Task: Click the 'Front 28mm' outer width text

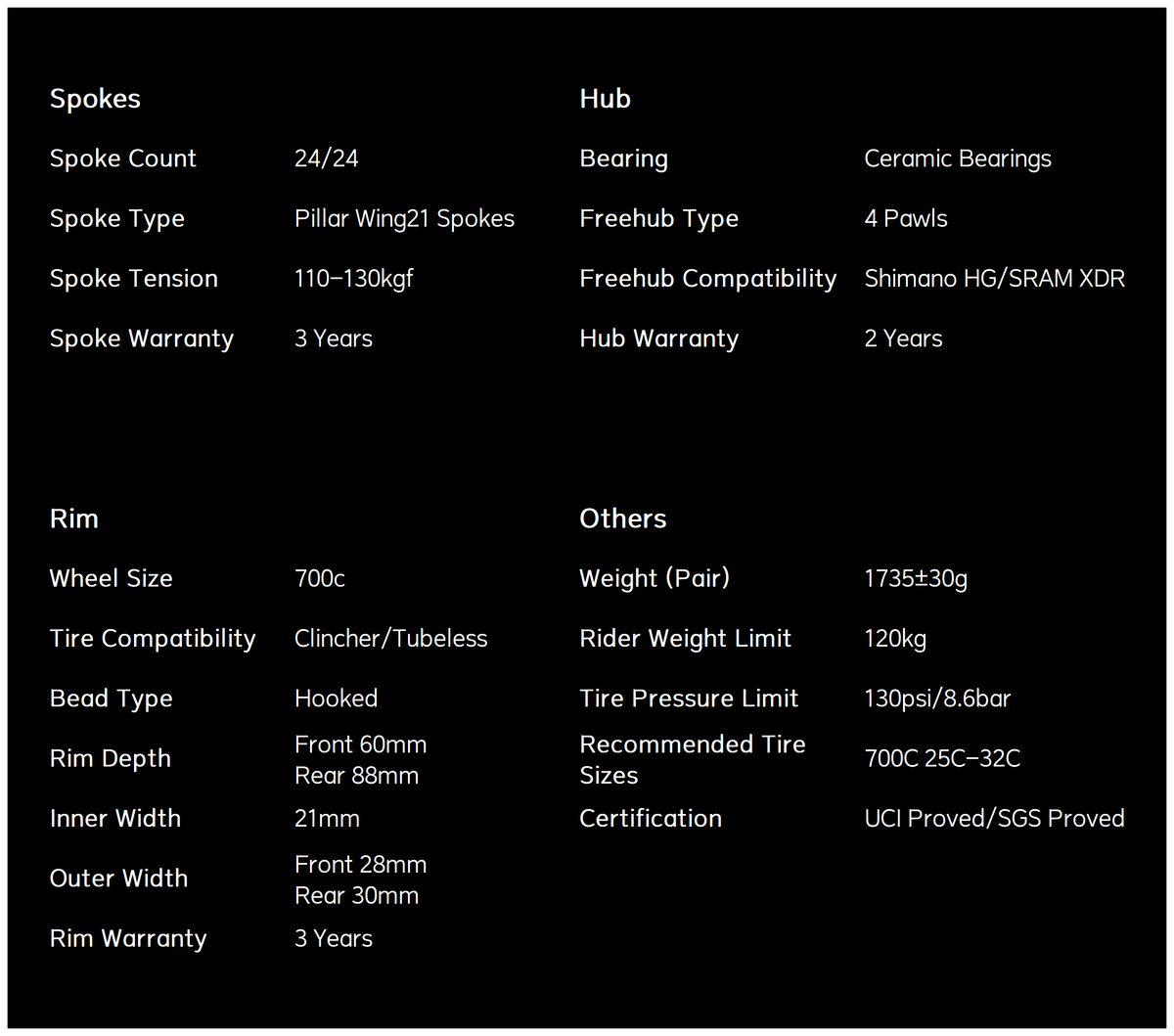Action: tap(360, 865)
